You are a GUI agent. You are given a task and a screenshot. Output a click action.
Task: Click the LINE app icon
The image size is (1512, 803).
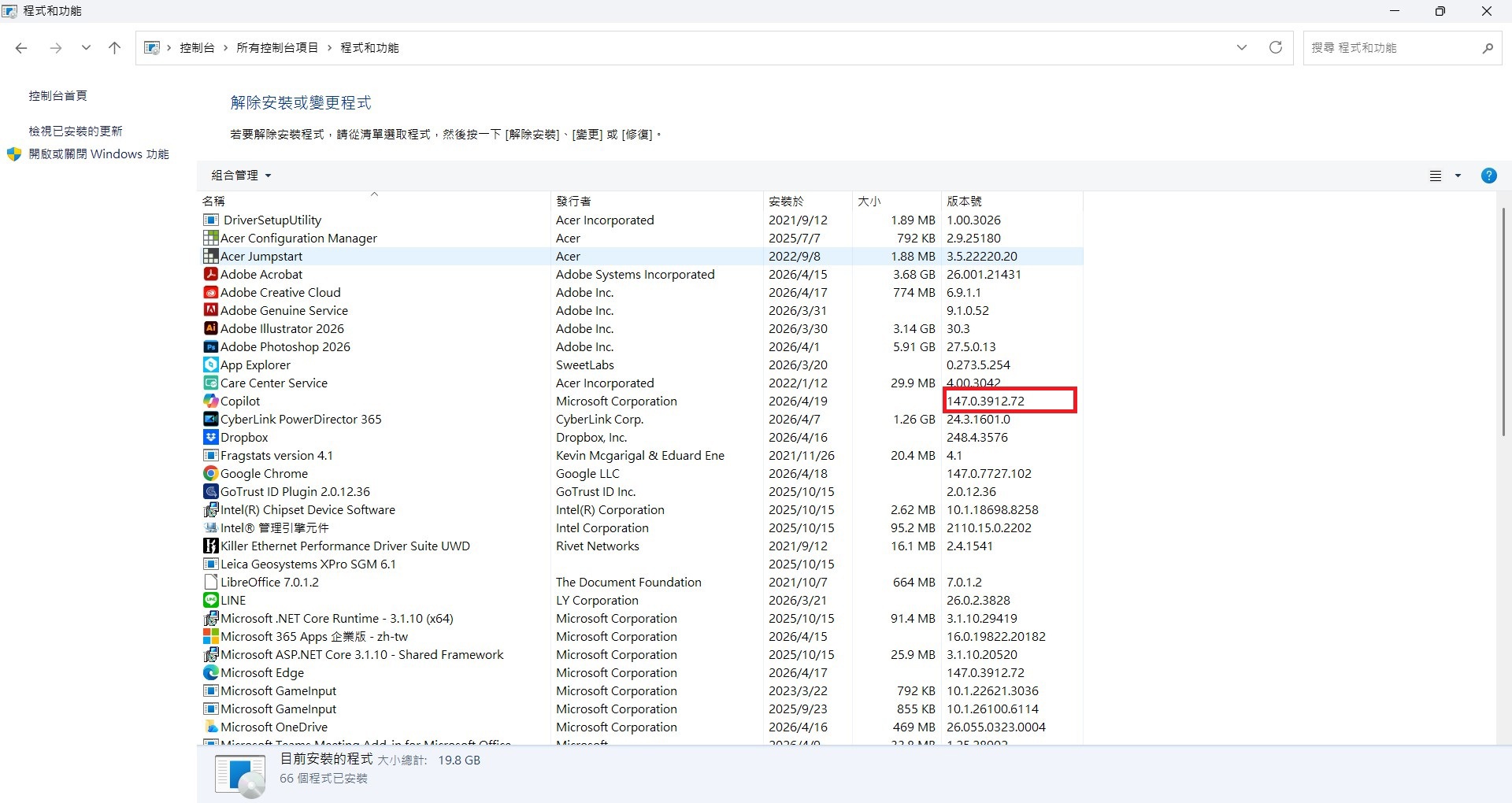(x=210, y=600)
